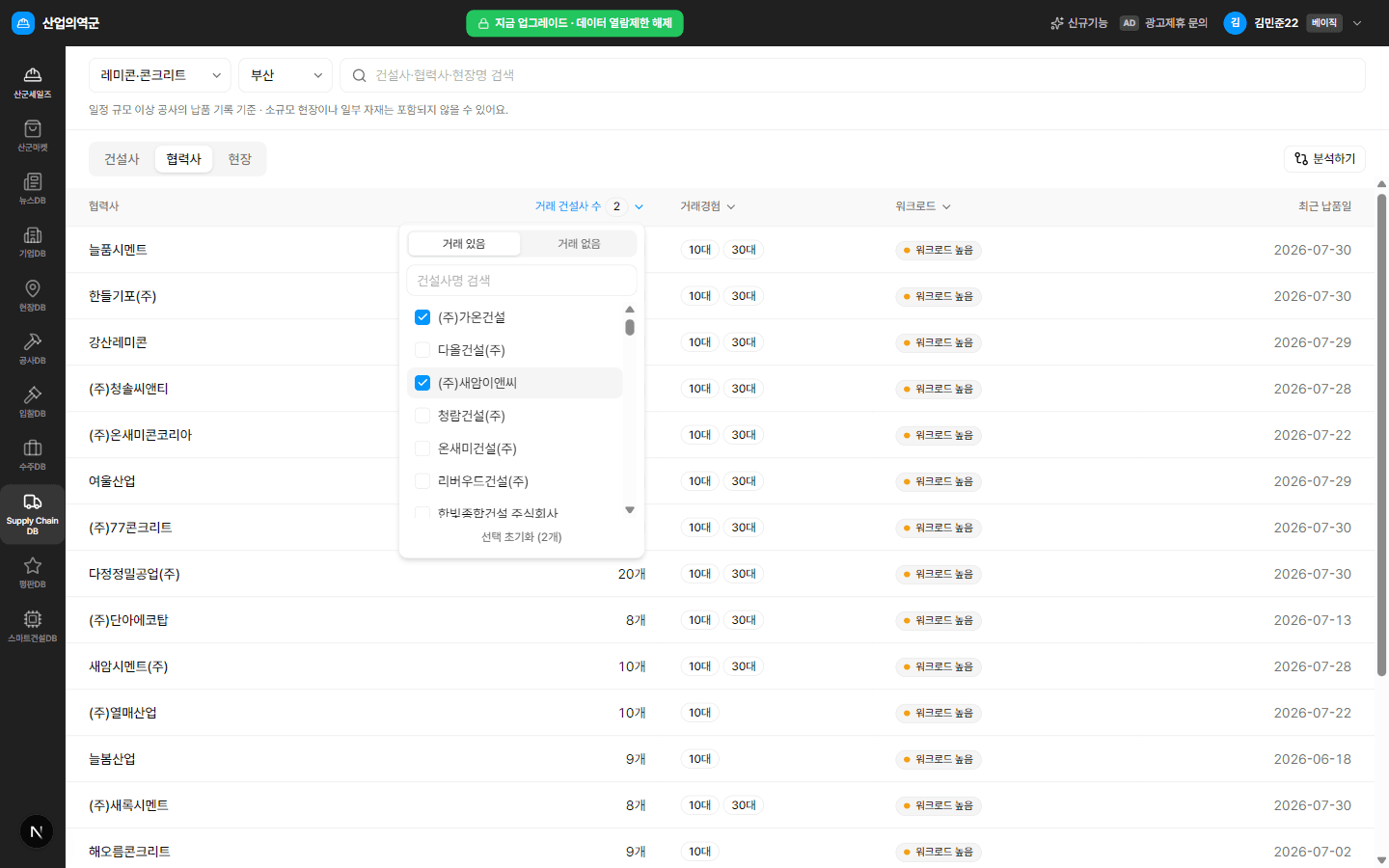
Task: Open the 한들기포(주) partner row
Action: coord(720,296)
